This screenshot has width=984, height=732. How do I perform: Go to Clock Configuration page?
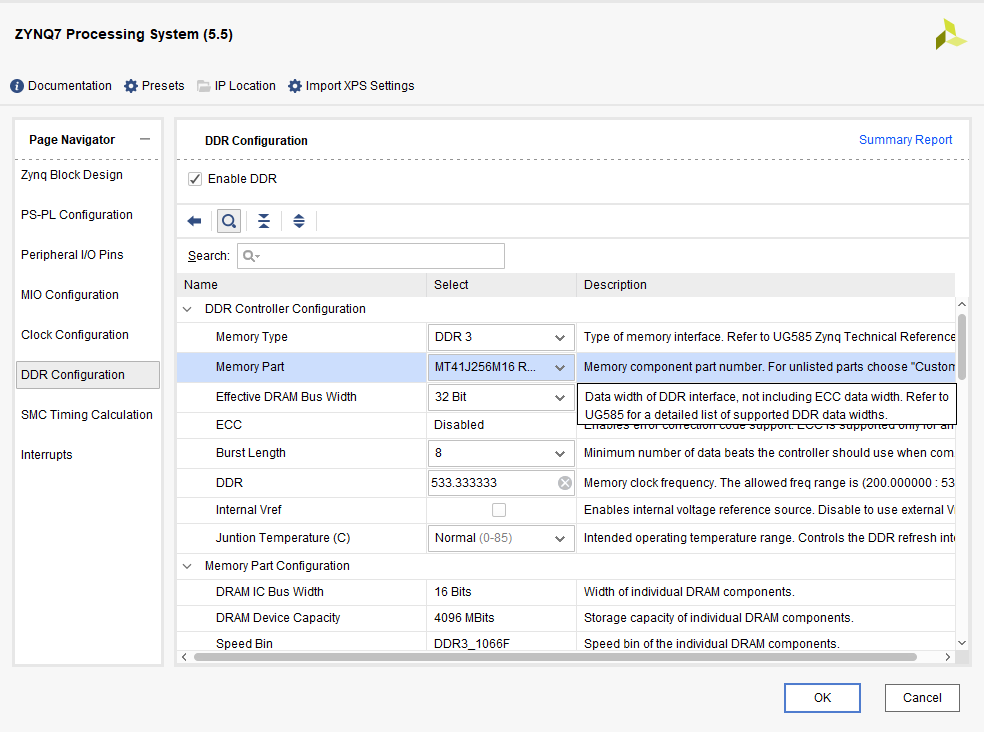[75, 335]
